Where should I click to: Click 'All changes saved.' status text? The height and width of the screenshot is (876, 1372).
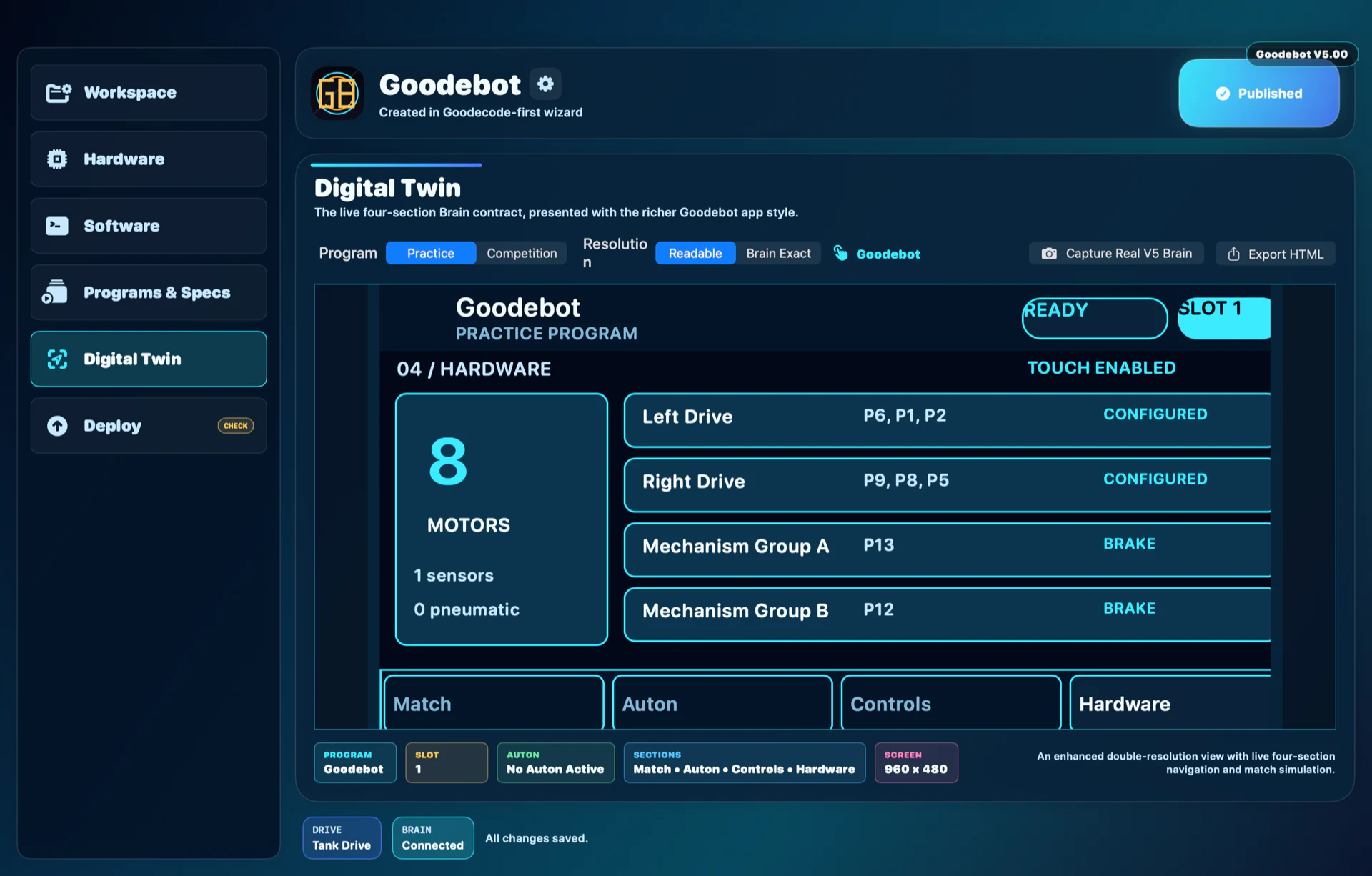(537, 838)
